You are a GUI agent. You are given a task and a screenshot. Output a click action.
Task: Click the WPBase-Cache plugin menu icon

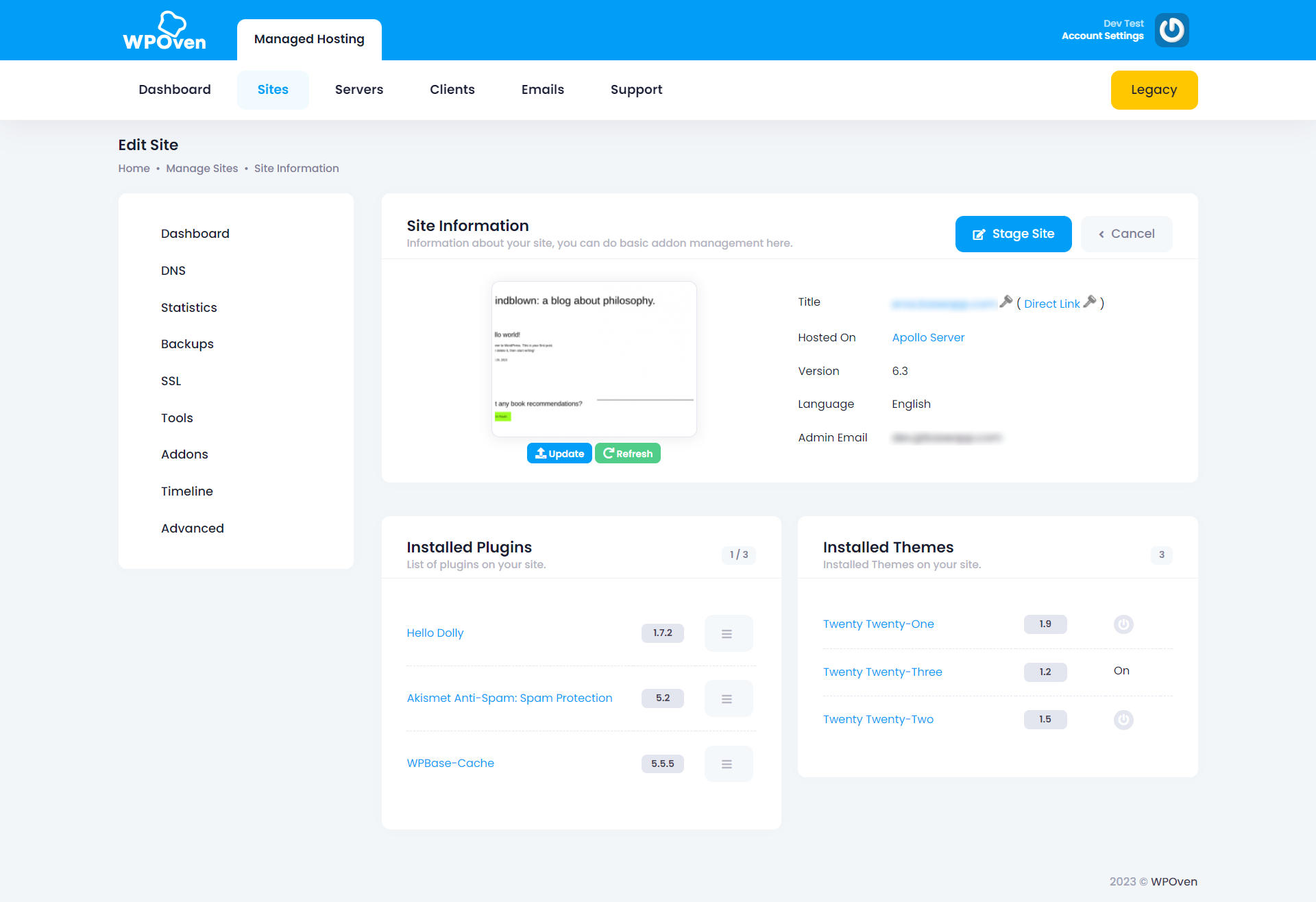click(x=728, y=763)
